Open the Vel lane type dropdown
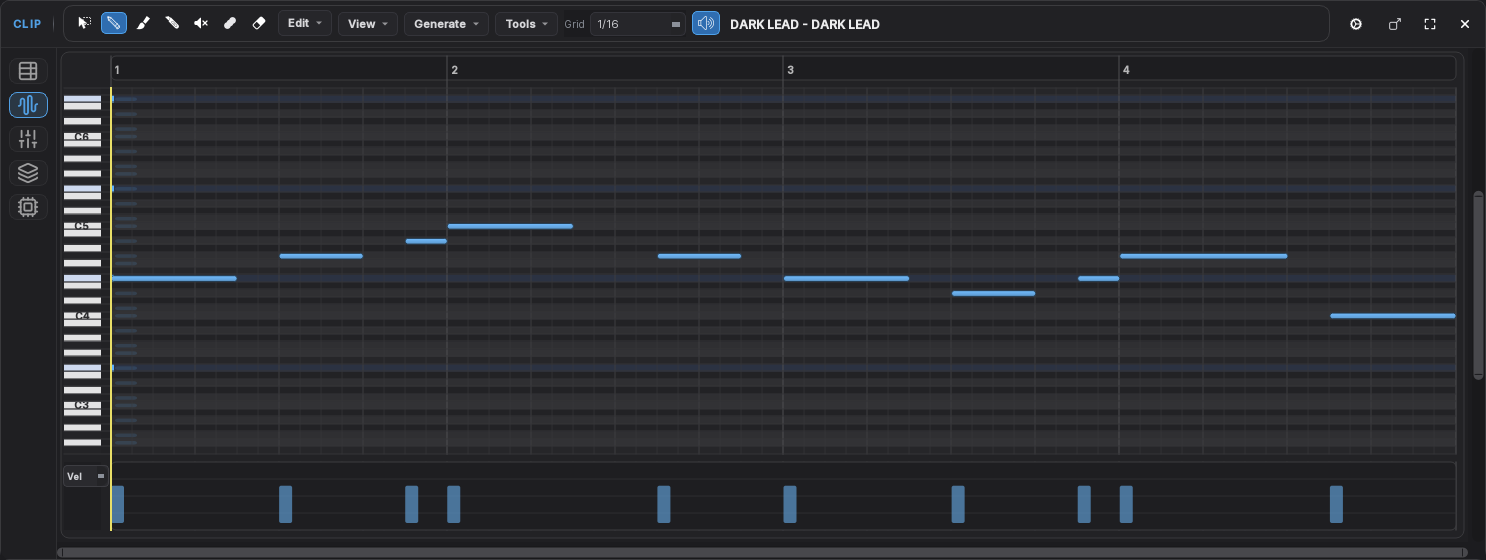This screenshot has width=1486, height=560. 86,477
